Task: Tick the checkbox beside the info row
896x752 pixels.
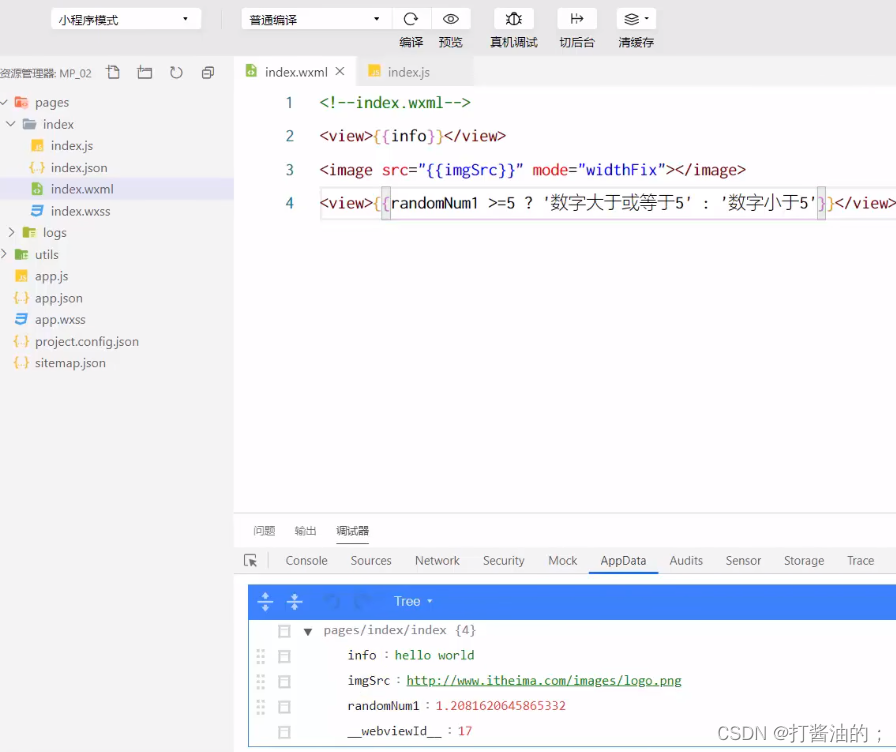Action: tap(284, 656)
